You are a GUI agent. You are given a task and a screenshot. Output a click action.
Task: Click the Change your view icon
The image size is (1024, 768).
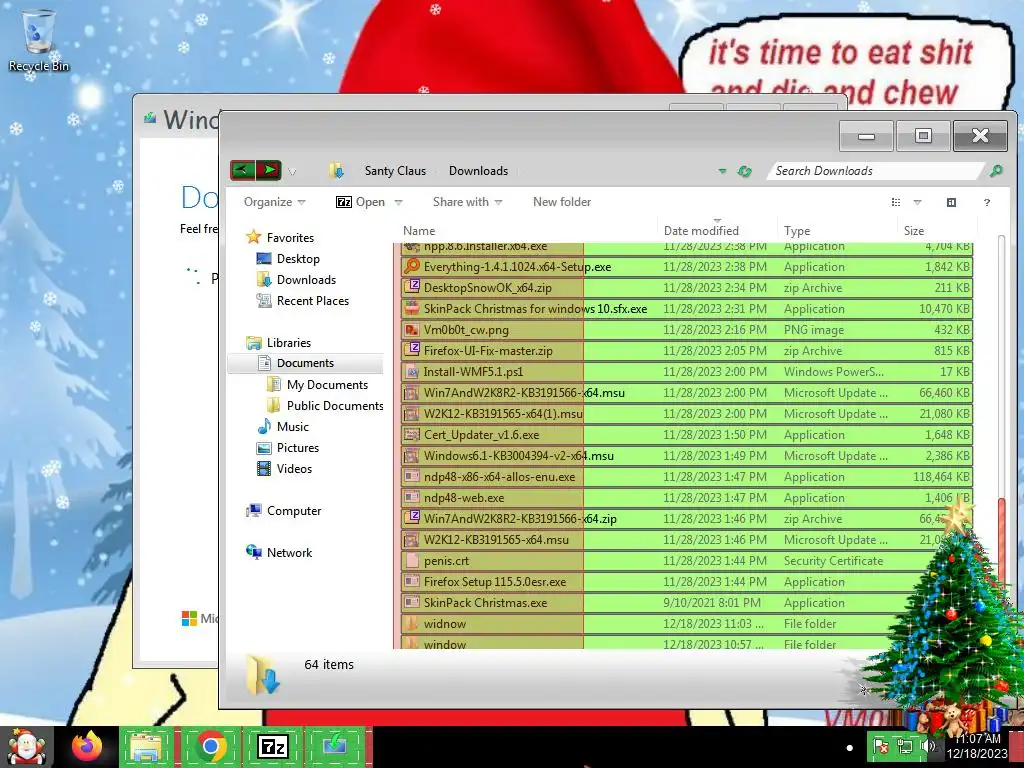pyautogui.click(x=896, y=202)
